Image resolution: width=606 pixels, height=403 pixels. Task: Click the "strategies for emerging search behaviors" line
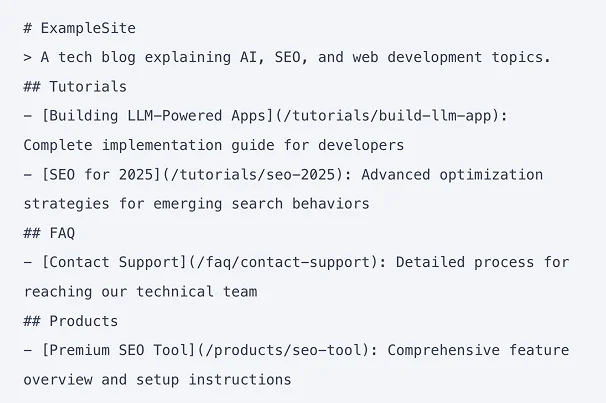(196, 204)
